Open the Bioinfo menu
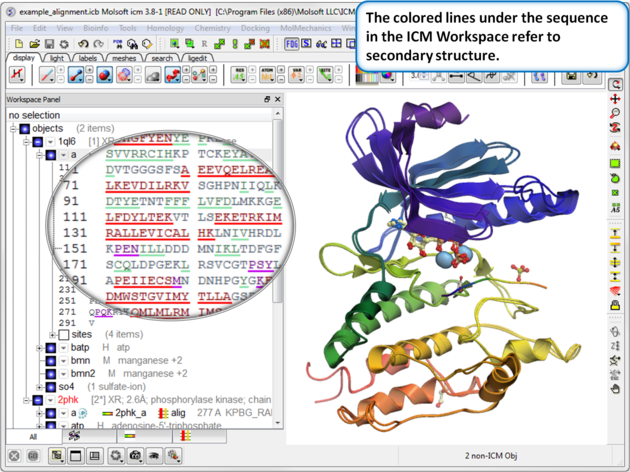 pos(96,29)
